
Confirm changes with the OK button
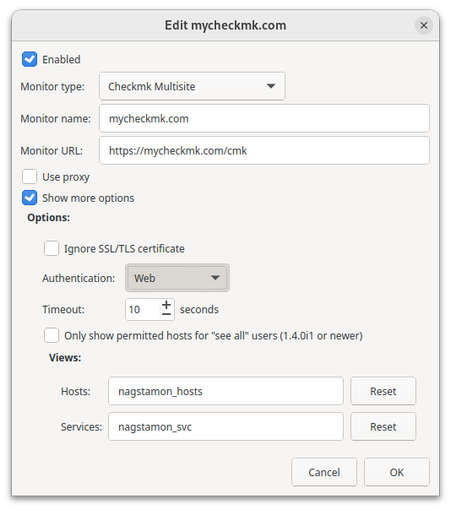pyautogui.click(x=397, y=472)
